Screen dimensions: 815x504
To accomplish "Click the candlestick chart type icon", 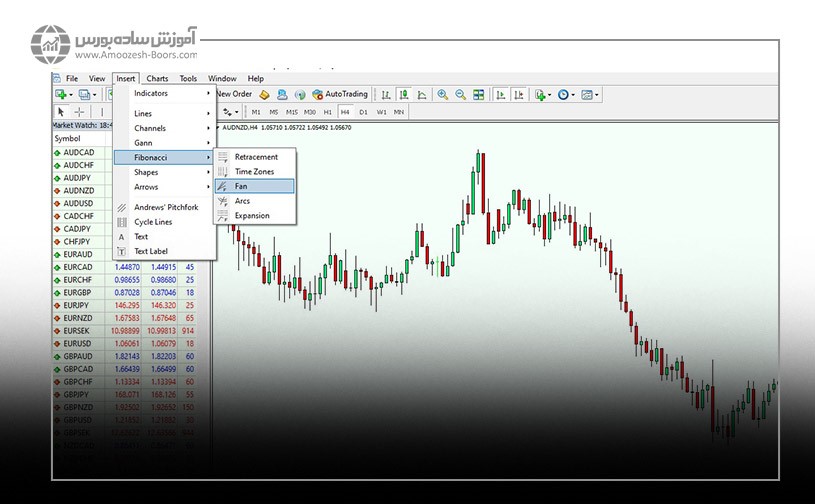I will click(x=405, y=95).
